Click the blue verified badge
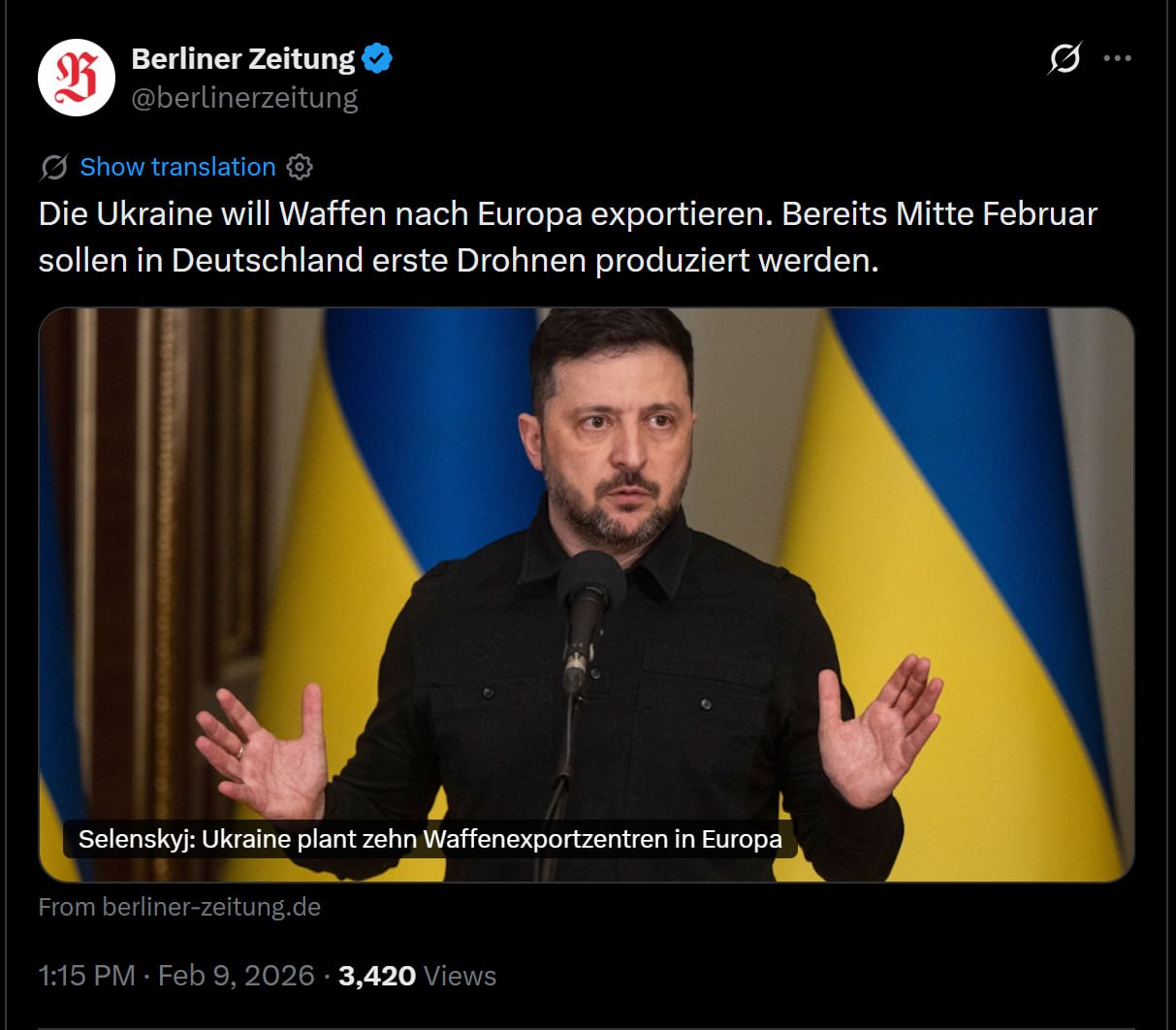This screenshot has height=1030, width=1176. [x=377, y=59]
